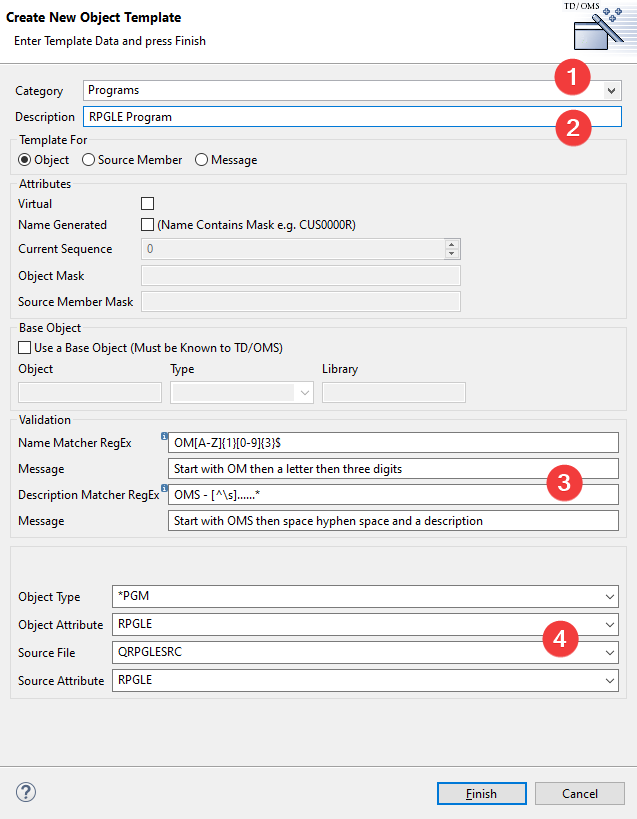Expand the Object Type dropdown
The image size is (637, 819).
[610, 597]
